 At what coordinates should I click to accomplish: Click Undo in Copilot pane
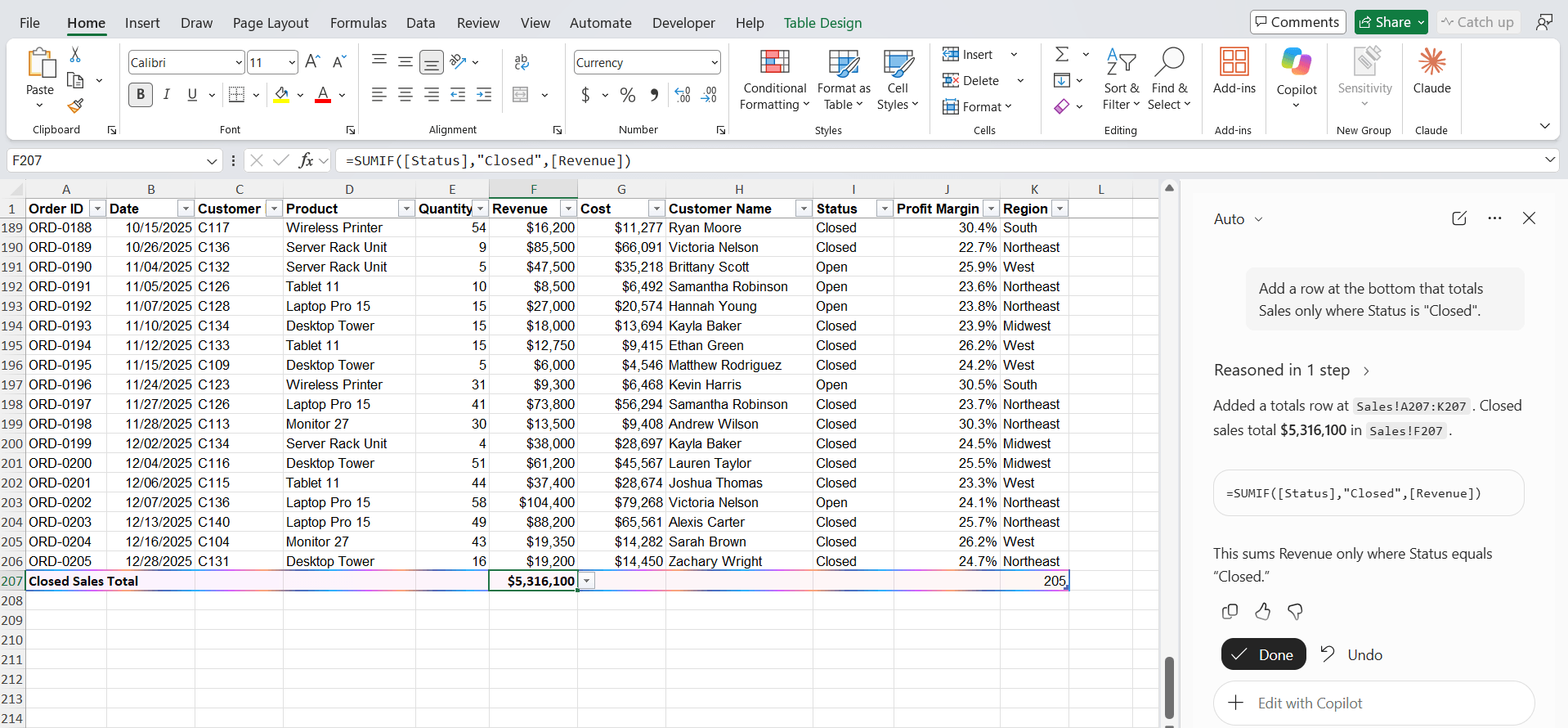(1351, 654)
